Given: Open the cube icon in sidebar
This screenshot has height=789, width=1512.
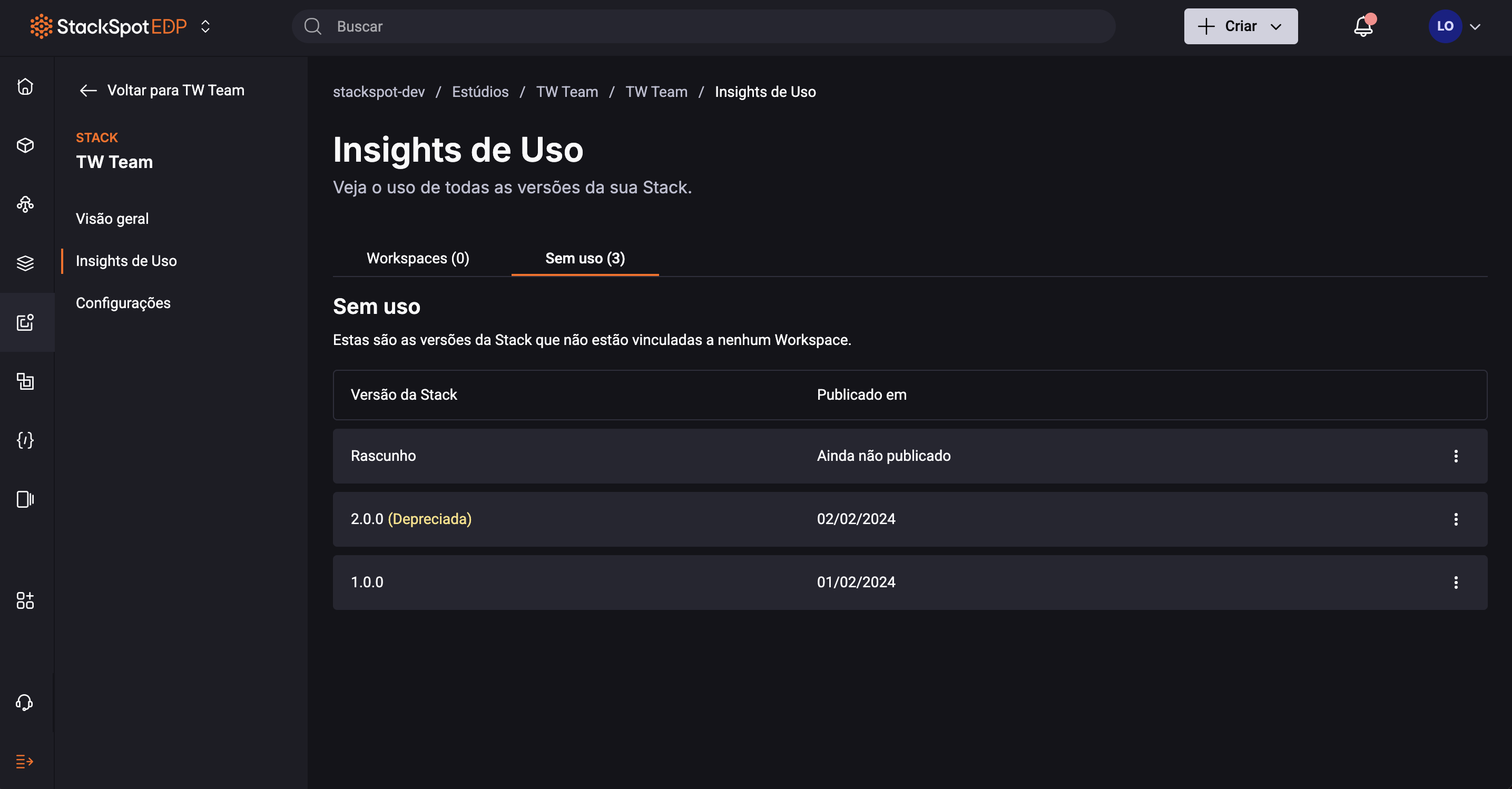Looking at the screenshot, I should [x=25, y=145].
